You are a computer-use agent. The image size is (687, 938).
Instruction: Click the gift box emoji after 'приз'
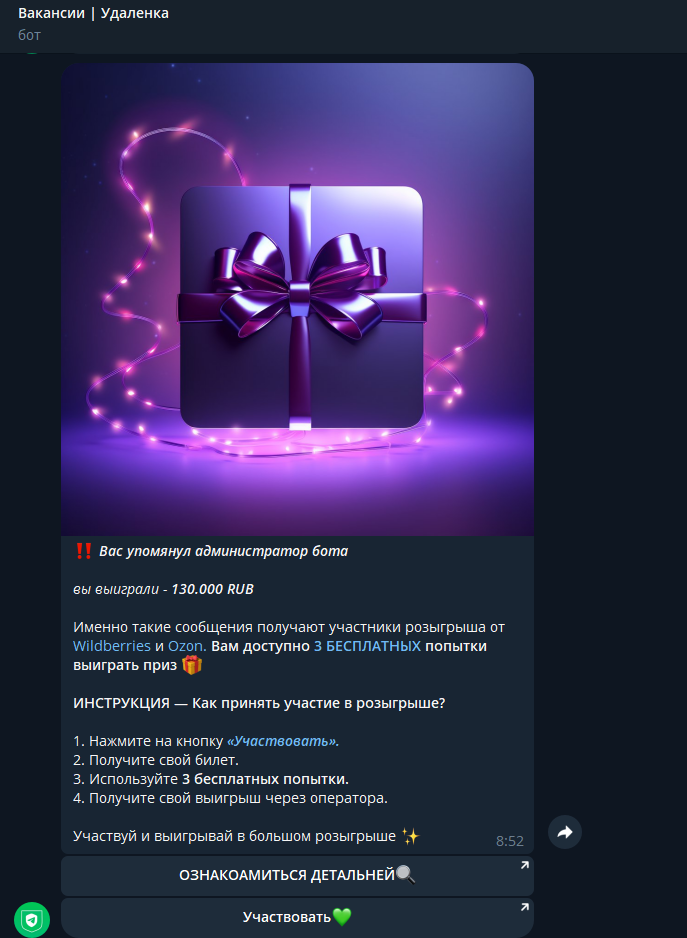192,665
